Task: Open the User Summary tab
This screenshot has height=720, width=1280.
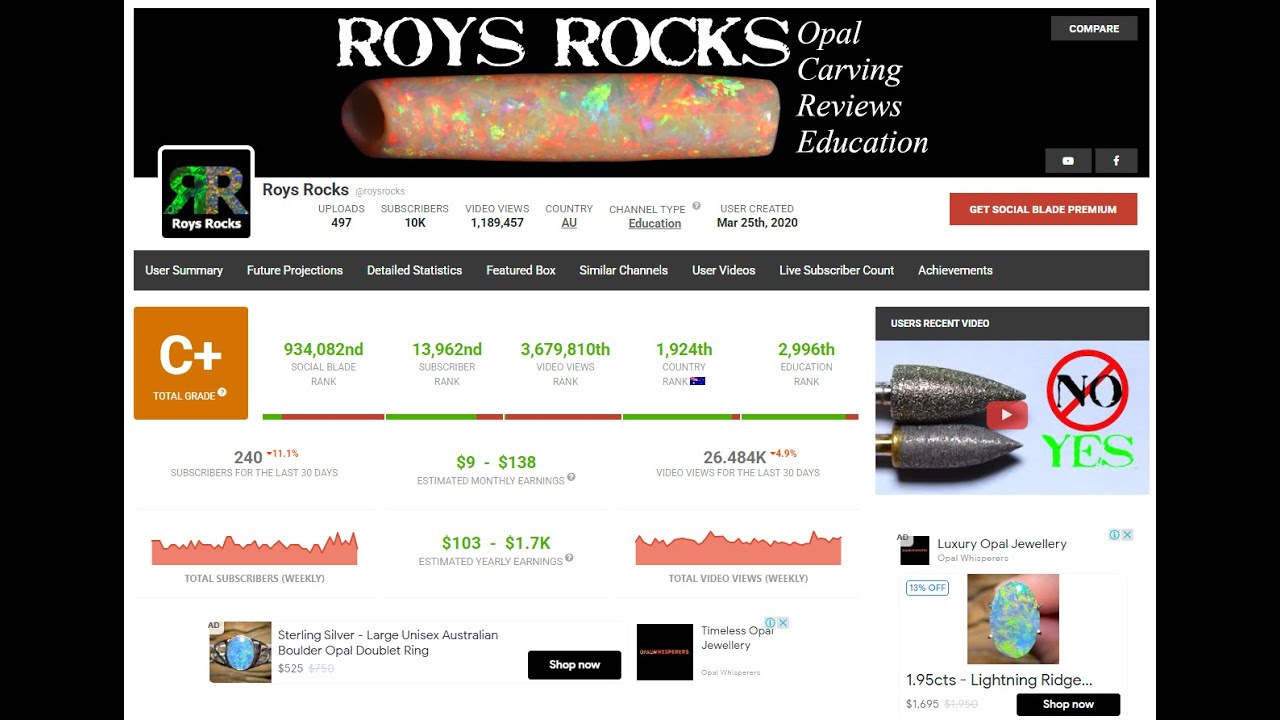Action: (184, 270)
